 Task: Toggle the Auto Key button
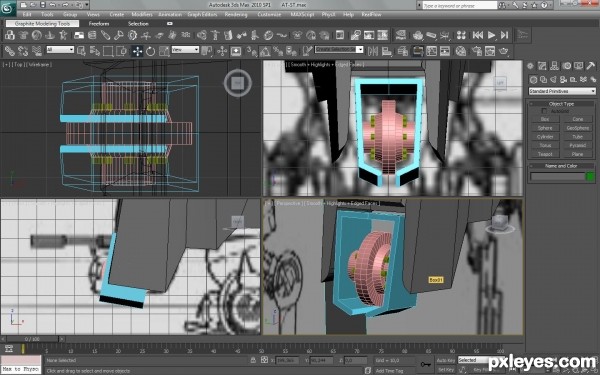[x=446, y=360]
